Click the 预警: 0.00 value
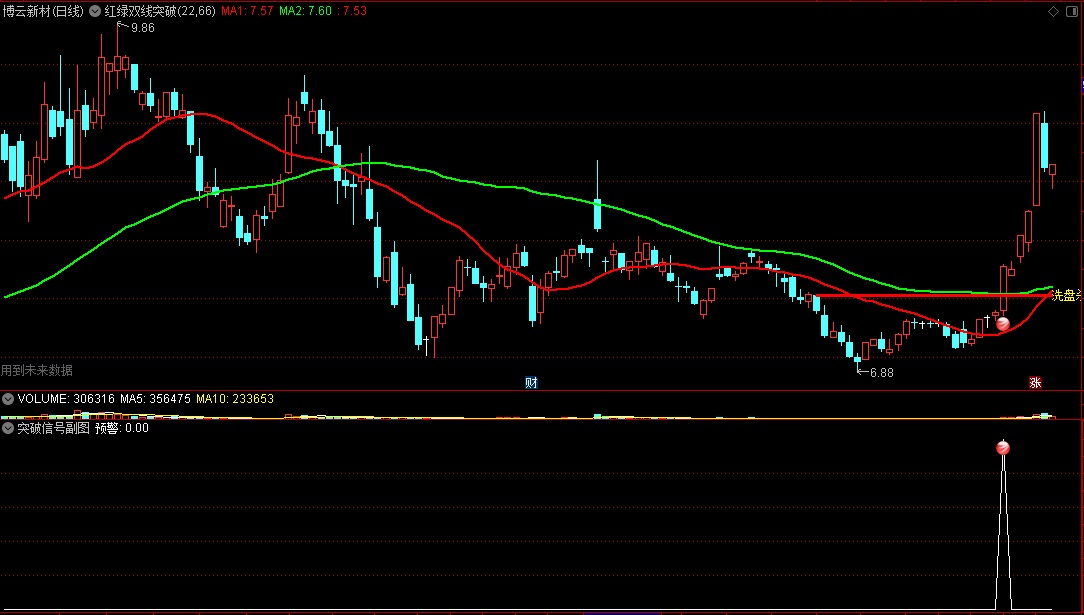The width and height of the screenshot is (1084, 615). pyautogui.click(x=122, y=428)
